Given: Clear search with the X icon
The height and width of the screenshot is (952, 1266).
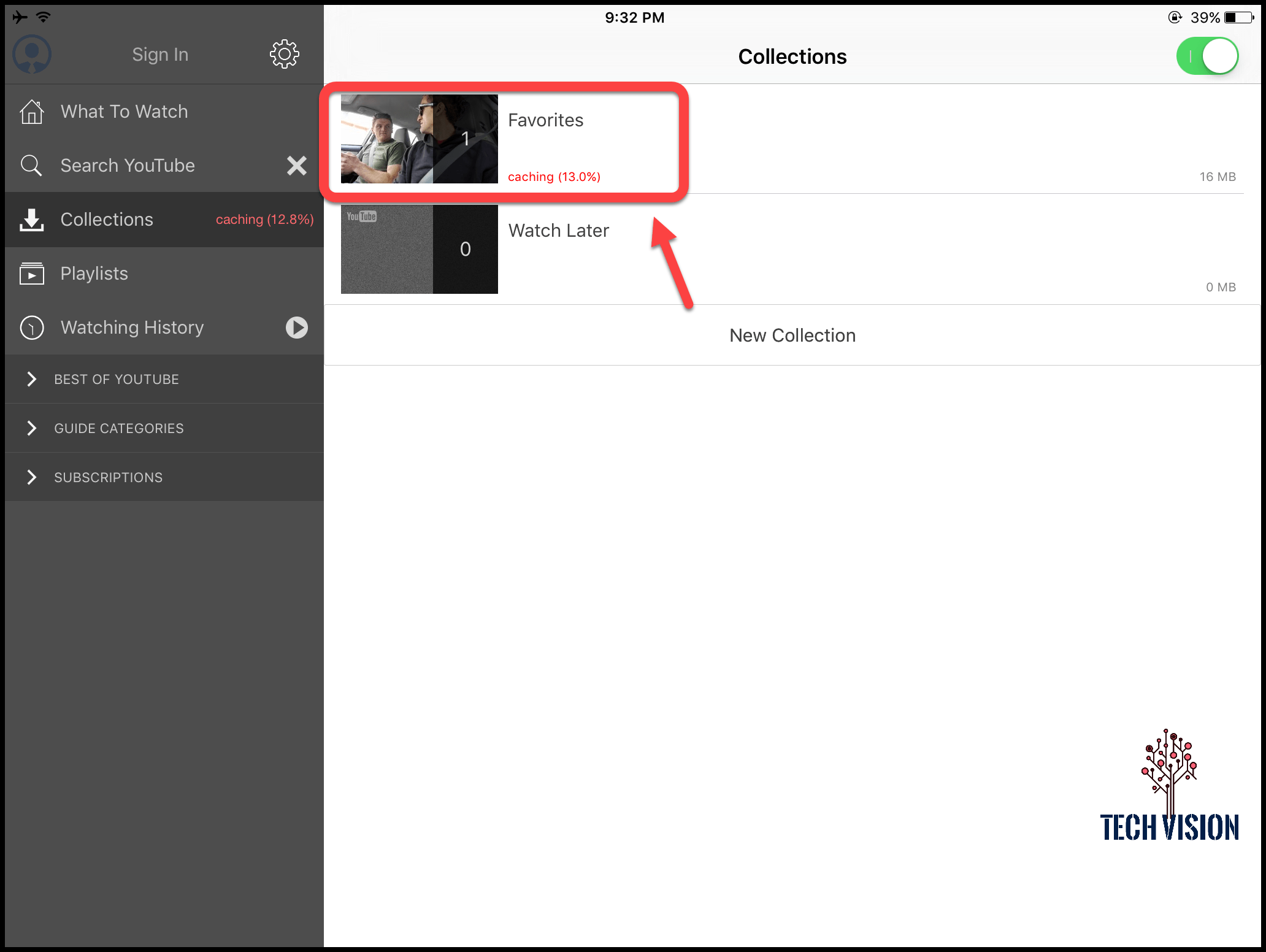Looking at the screenshot, I should click(297, 166).
